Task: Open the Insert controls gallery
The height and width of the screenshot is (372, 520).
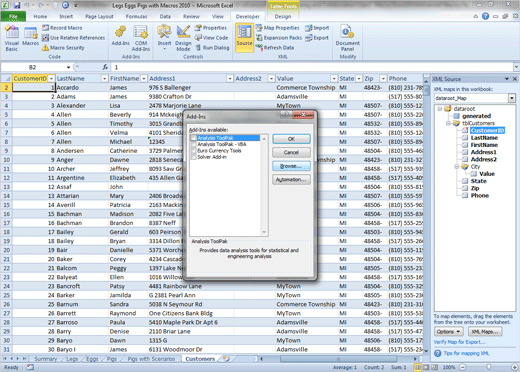Action: 164,38
